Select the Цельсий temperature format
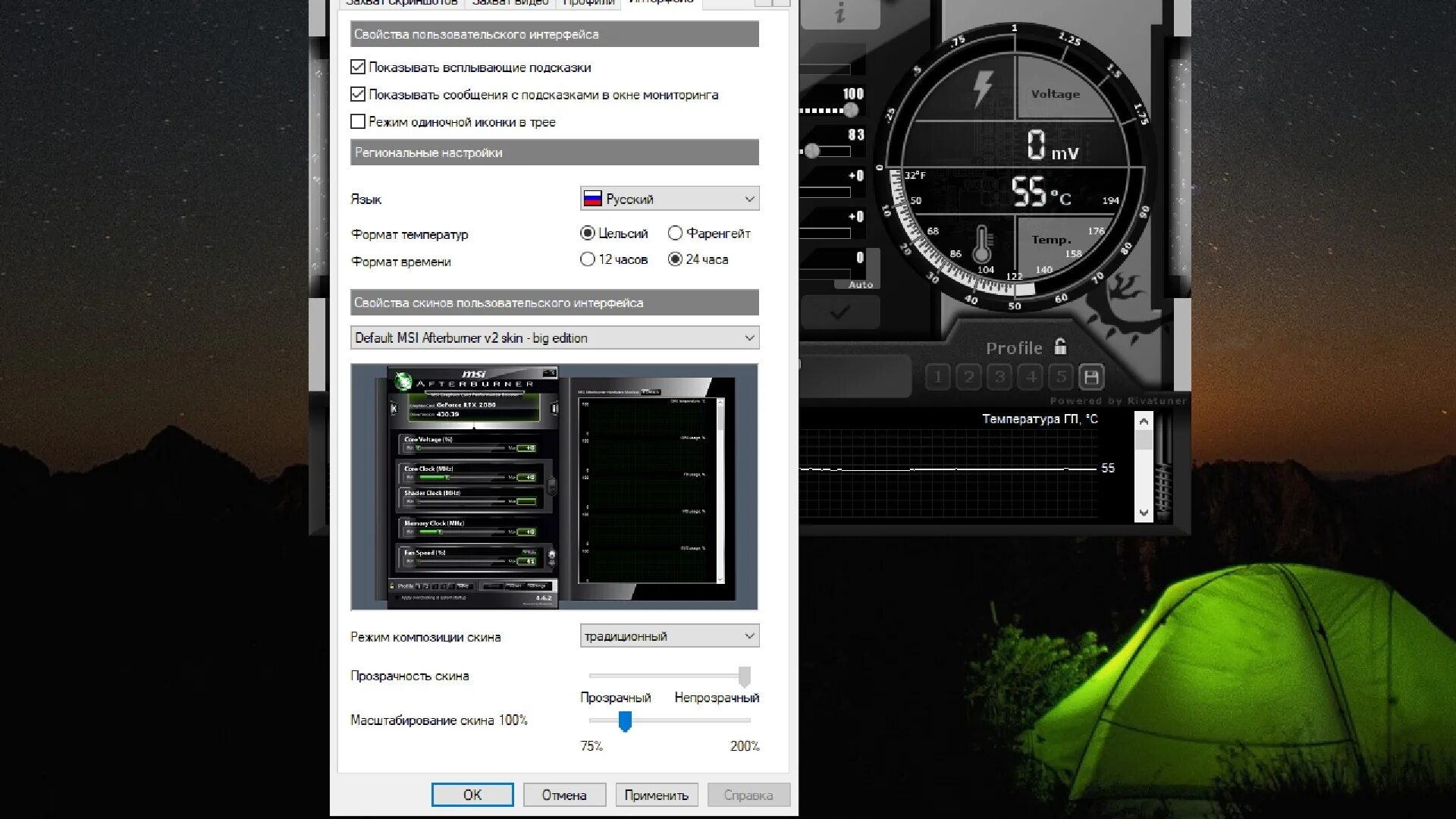Viewport: 1456px width, 819px height. (587, 234)
